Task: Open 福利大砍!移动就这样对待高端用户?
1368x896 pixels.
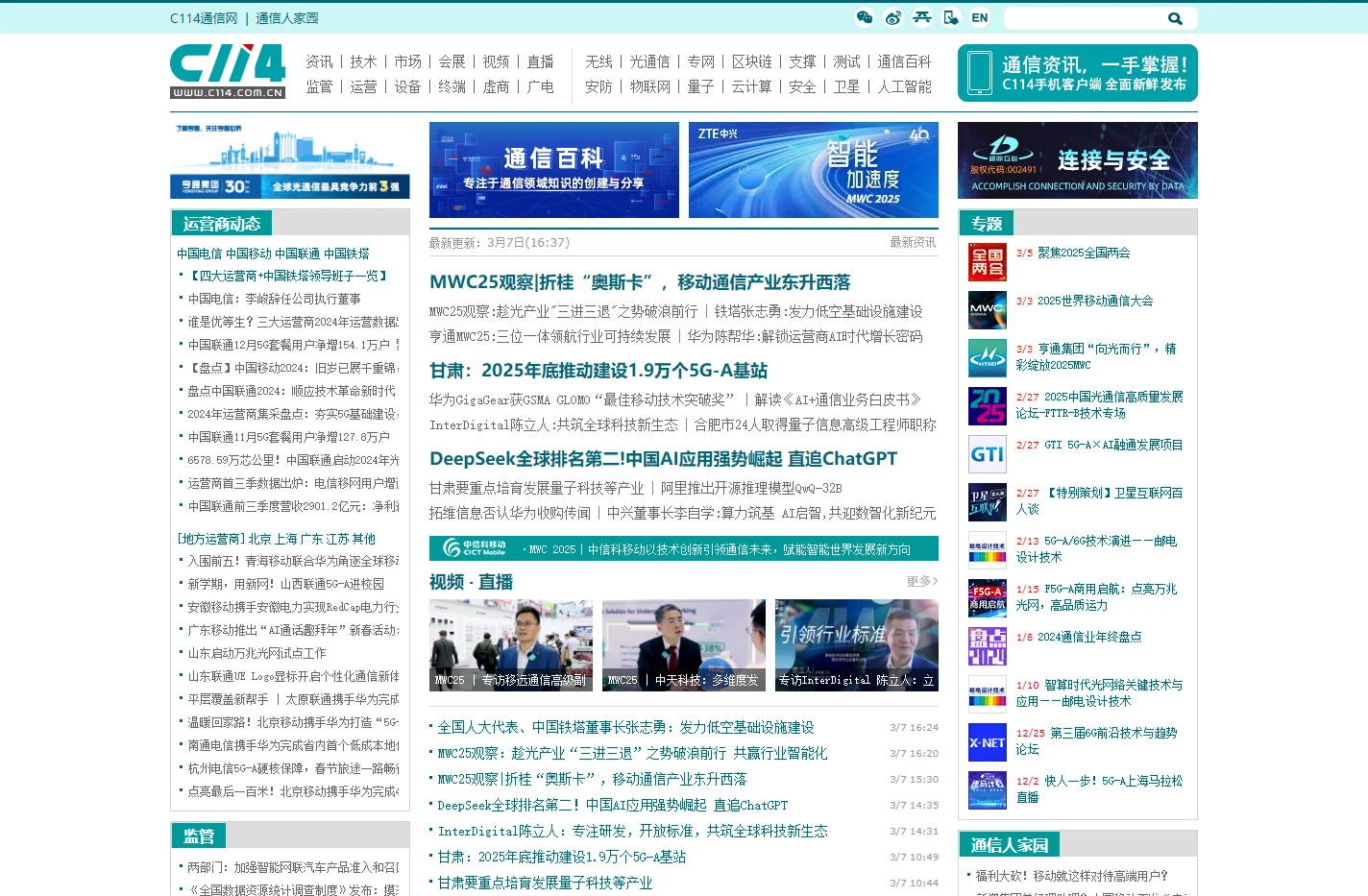Action: pos(1072,876)
